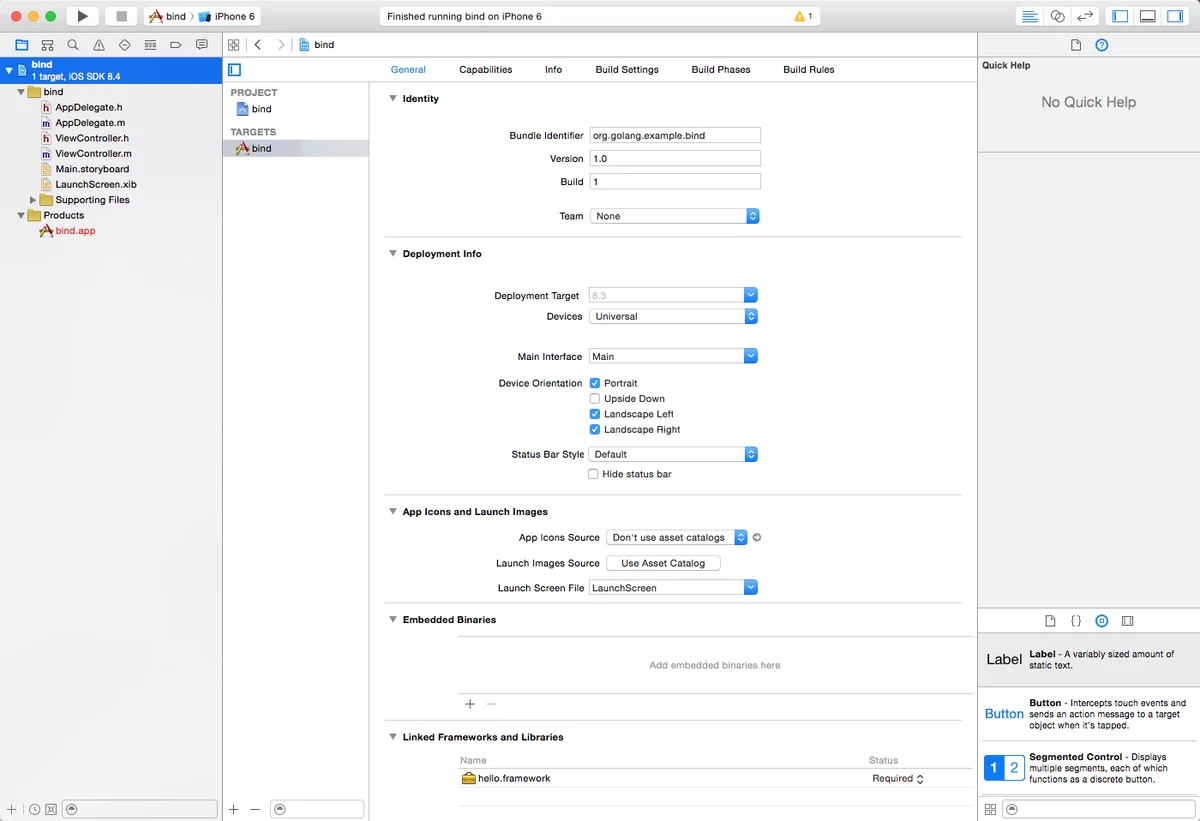Open the Devices dropdown
Image resolution: width=1200 pixels, height=821 pixels.
pos(673,316)
